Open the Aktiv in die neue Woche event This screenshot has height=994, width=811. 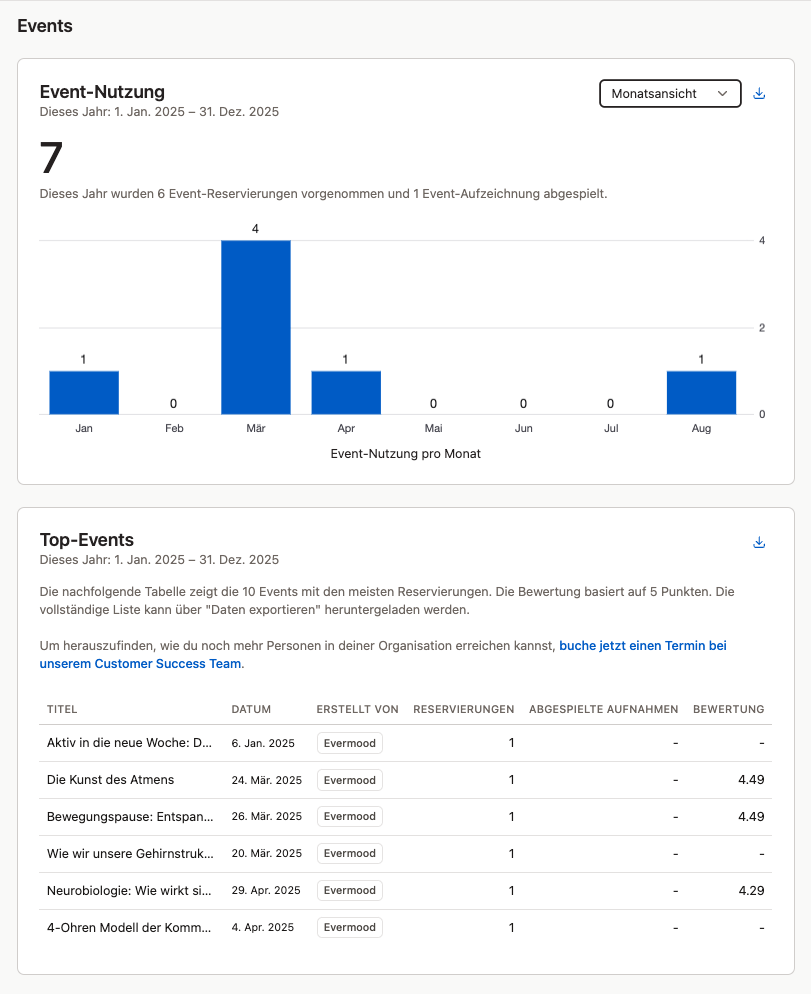(130, 743)
